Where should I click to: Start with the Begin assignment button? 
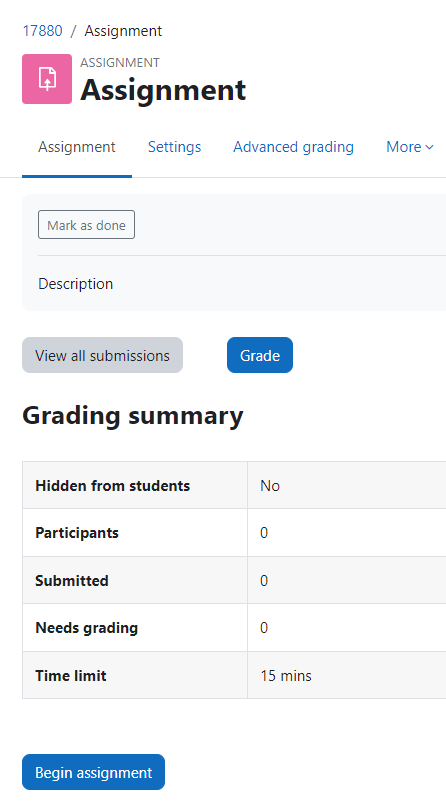pyautogui.click(x=94, y=772)
